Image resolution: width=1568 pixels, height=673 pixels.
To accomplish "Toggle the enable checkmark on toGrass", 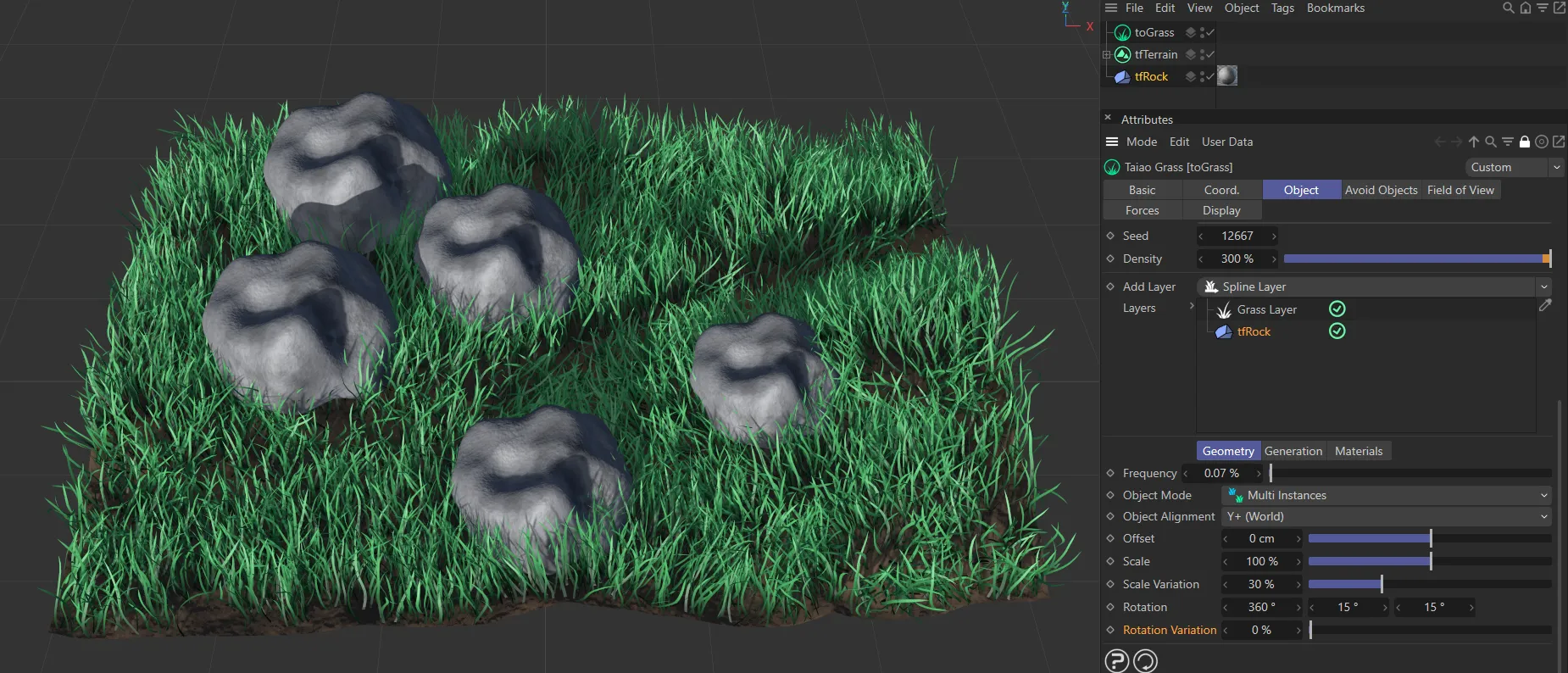I will point(1210,32).
